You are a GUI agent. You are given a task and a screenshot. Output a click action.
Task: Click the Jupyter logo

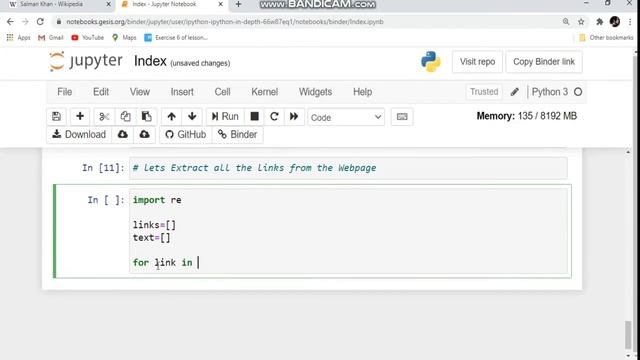pyautogui.click(x=85, y=62)
